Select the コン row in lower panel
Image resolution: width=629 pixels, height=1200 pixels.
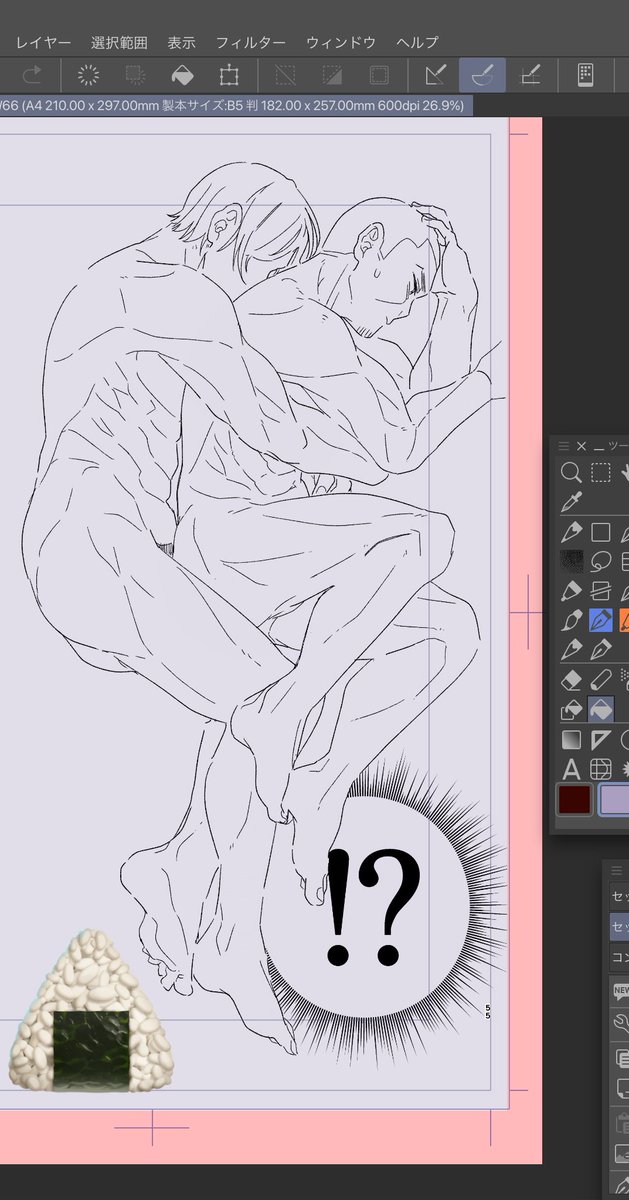point(619,957)
